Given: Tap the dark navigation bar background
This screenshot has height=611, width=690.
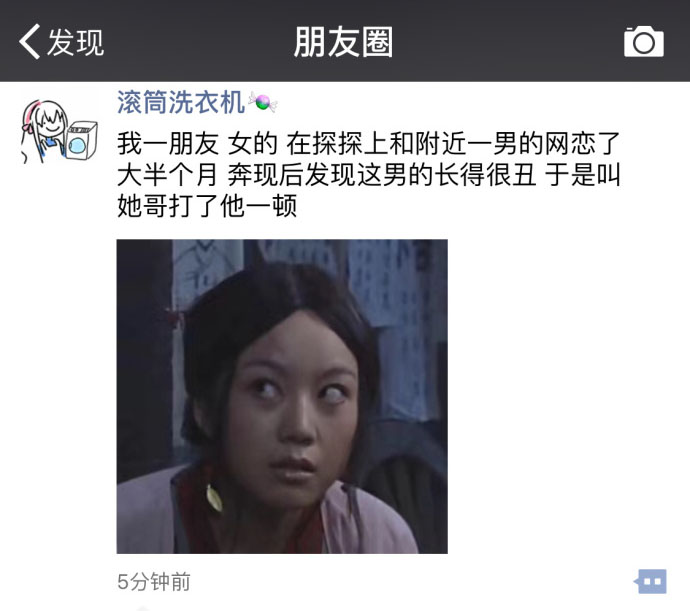Looking at the screenshot, I should [x=506, y=40].
